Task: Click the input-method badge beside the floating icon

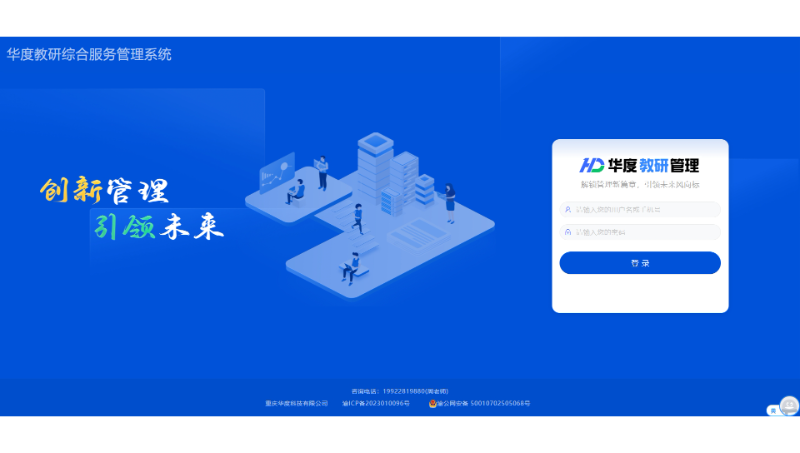Action: click(x=773, y=410)
